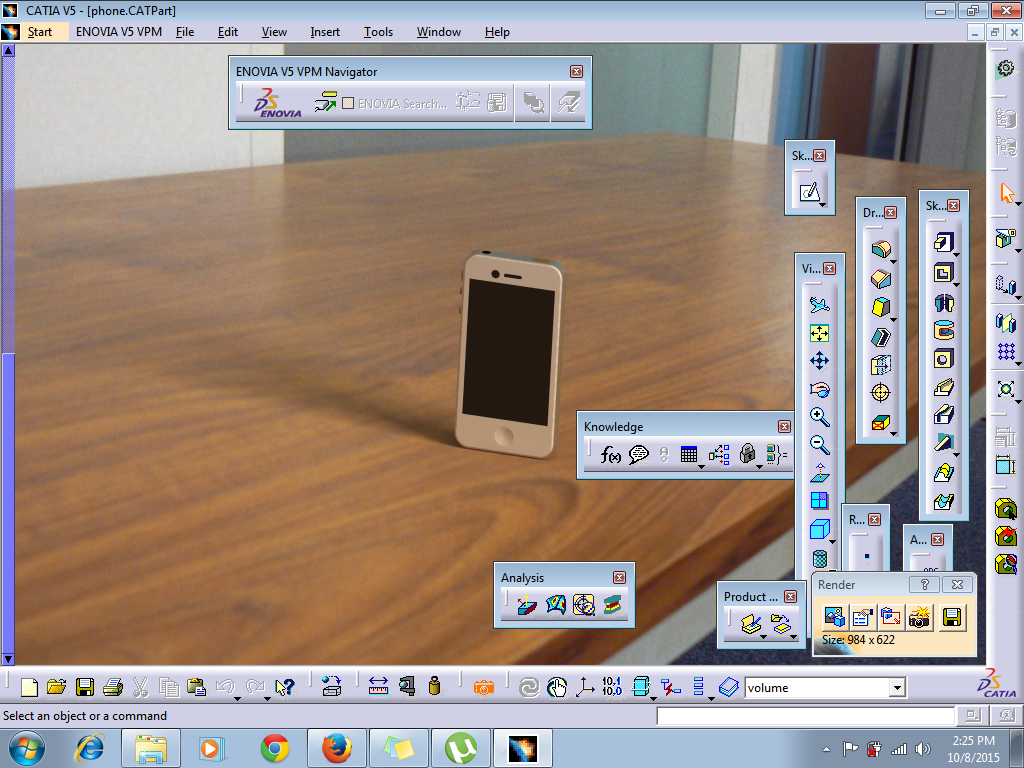Open the Formula f(x) tool
This screenshot has height=768, width=1024.
[611, 455]
